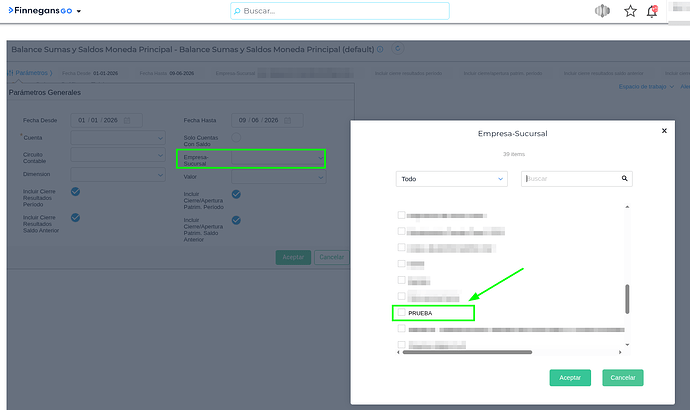The image size is (690, 410).
Task: Open the Todo filter dropdown
Action: (451, 179)
